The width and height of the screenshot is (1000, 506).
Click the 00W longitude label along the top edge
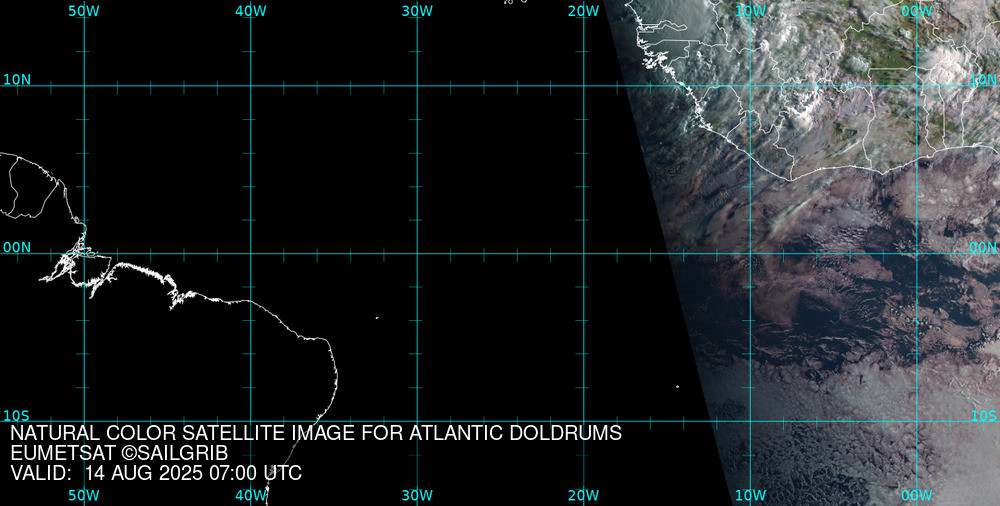pos(917,11)
